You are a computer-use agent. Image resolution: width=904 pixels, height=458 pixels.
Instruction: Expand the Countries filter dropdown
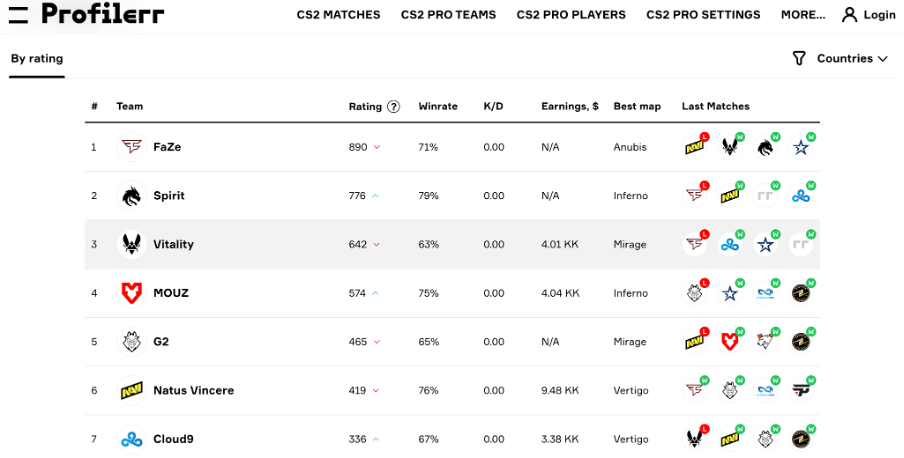tap(852, 59)
